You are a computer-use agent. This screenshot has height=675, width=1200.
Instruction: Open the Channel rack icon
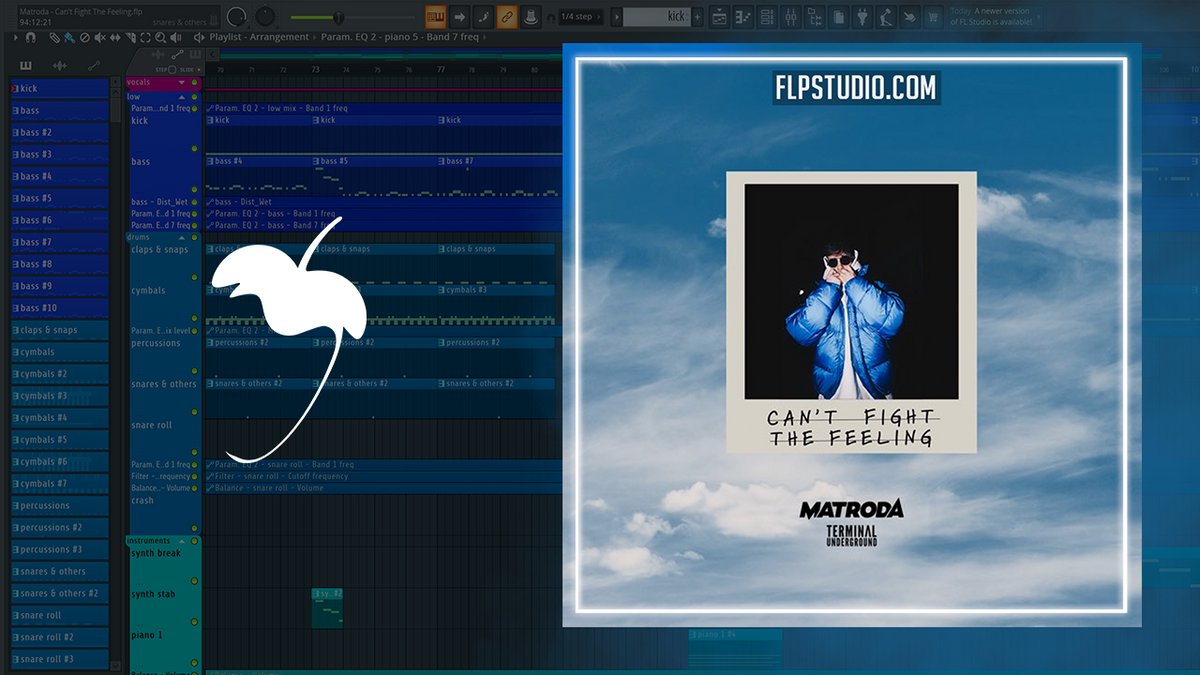766,17
